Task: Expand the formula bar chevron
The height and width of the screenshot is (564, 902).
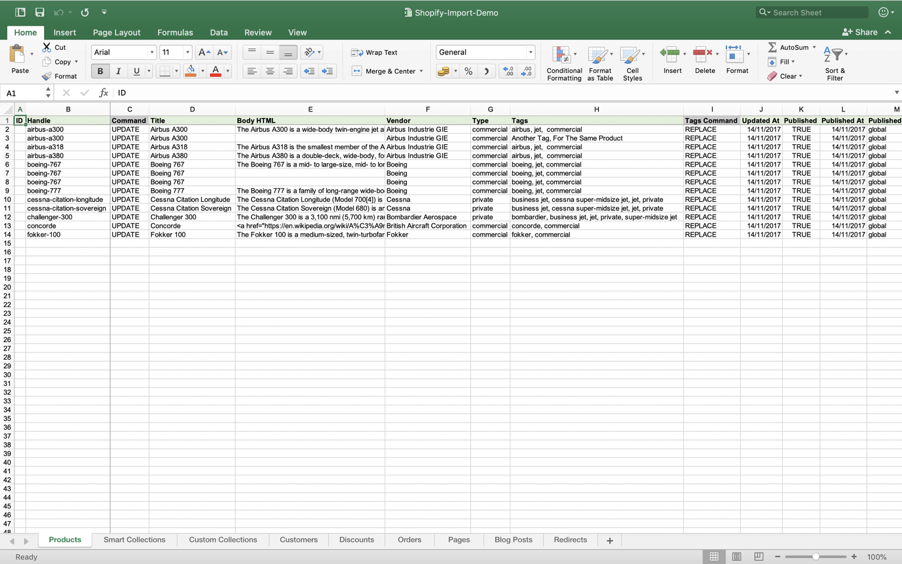Action: tap(896, 93)
